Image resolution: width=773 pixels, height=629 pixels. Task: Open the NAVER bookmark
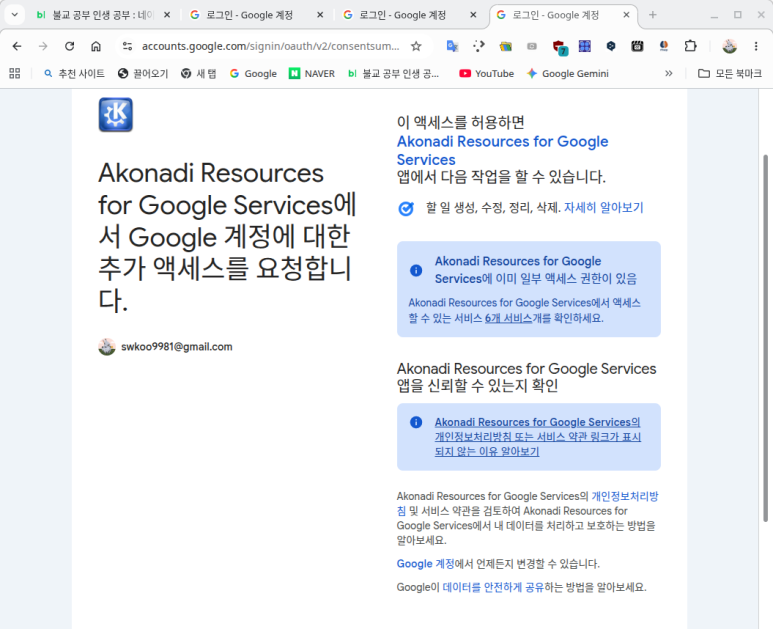pos(312,73)
